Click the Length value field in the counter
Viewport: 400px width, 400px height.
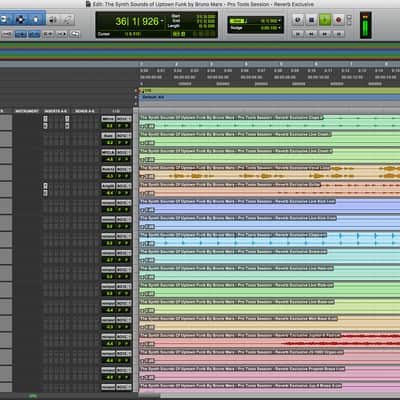(x=207, y=26)
